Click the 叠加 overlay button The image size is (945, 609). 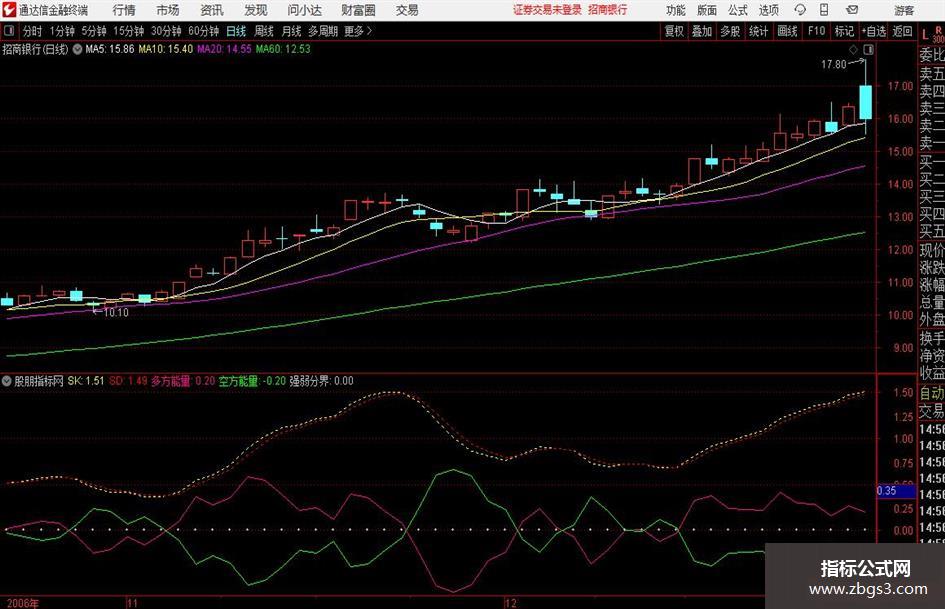[702, 31]
